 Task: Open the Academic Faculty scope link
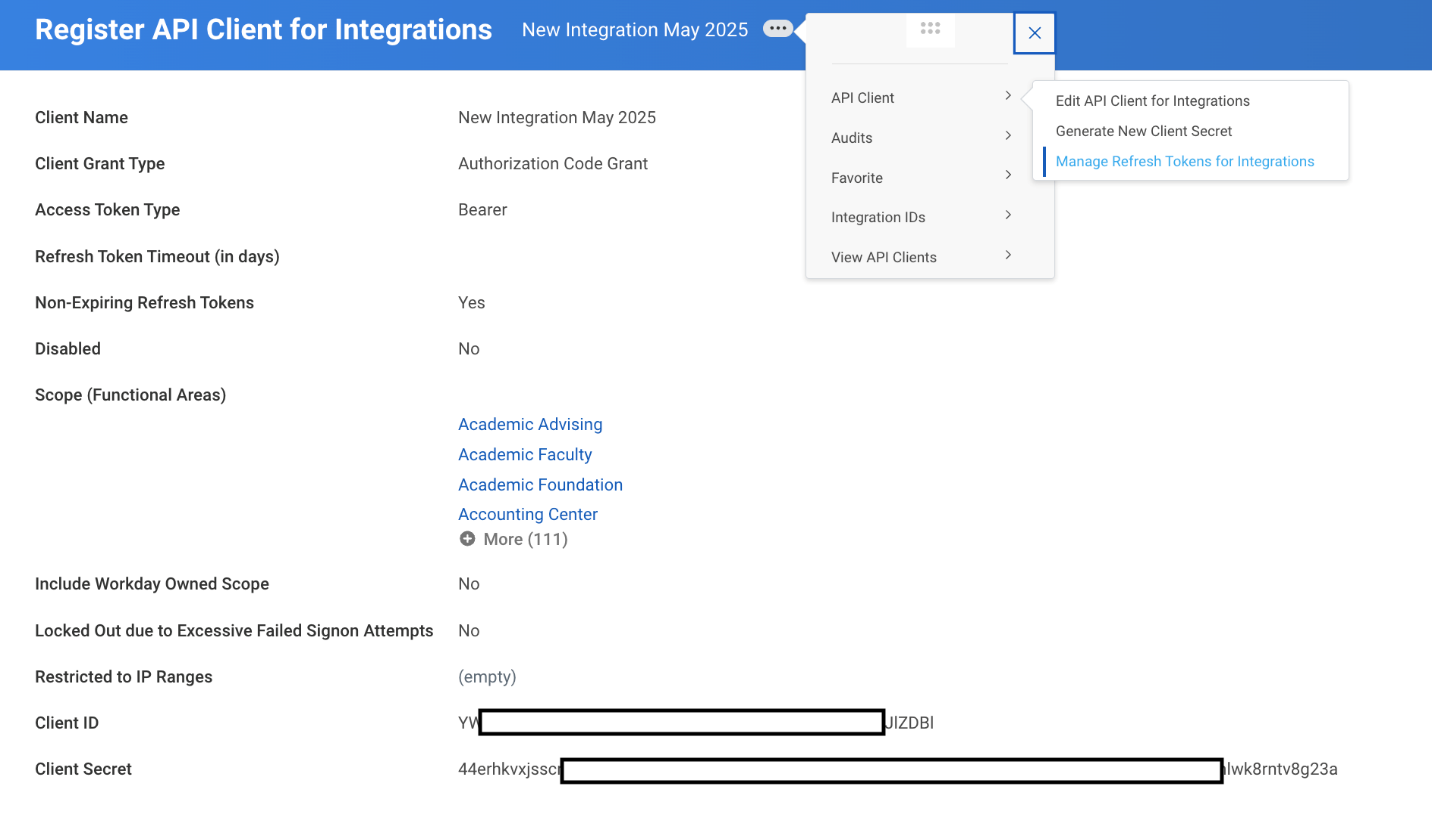[x=525, y=454]
